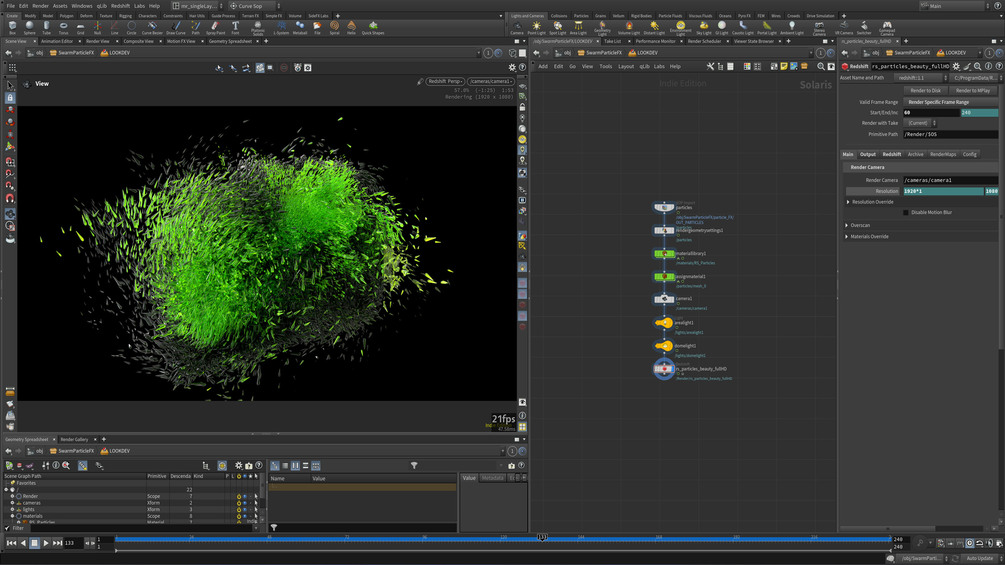Click the timeline playhead scrubber

pyautogui.click(x=541, y=538)
